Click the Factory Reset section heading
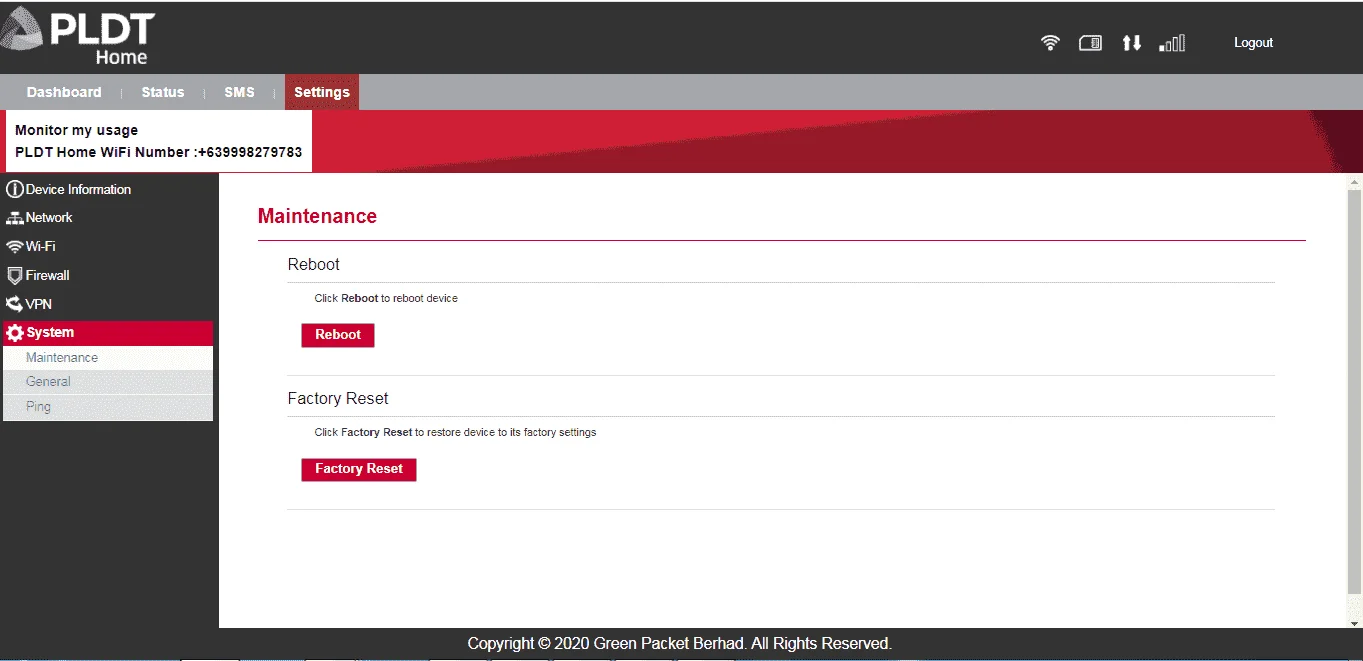 point(338,398)
